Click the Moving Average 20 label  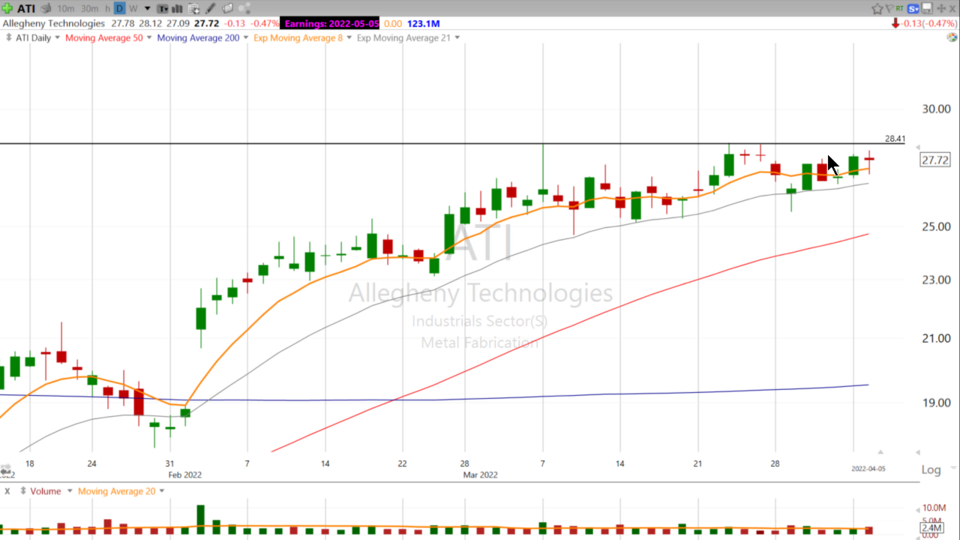pos(116,491)
